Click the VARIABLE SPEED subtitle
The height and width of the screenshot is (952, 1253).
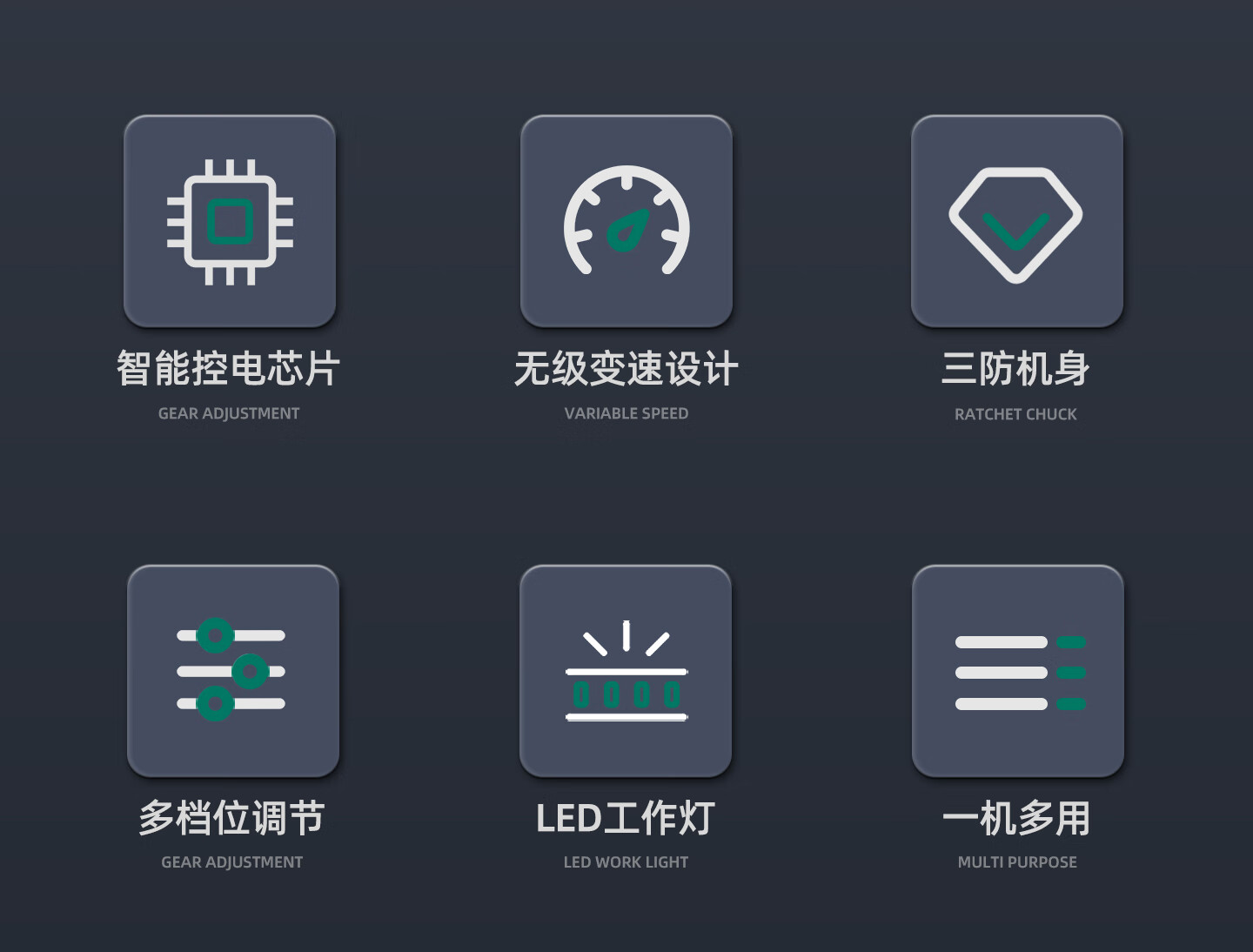tap(626, 413)
